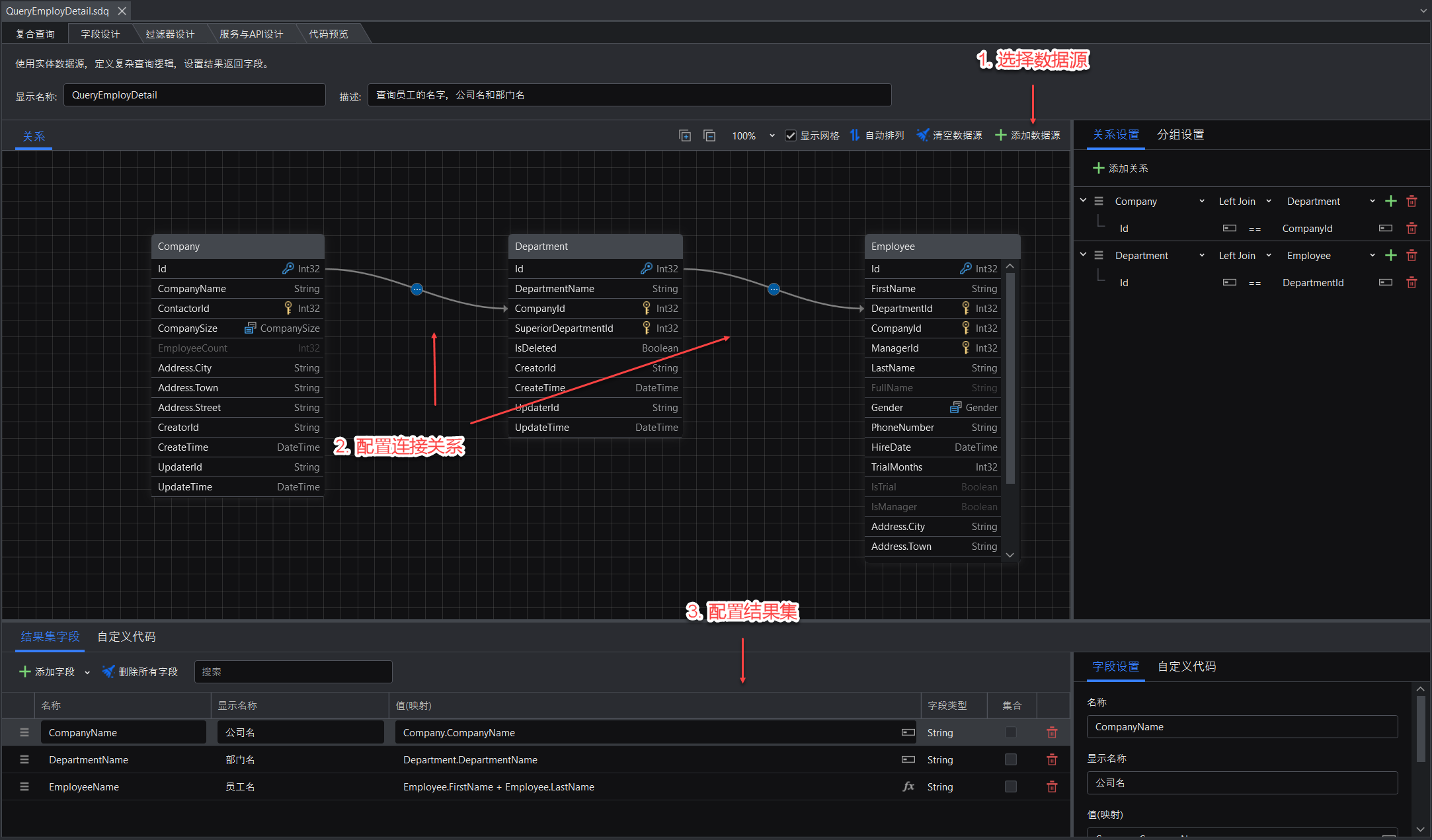Image resolution: width=1432 pixels, height=840 pixels.
Task: Click the 显示名称 field containing 公司名
Action: pos(1242,783)
